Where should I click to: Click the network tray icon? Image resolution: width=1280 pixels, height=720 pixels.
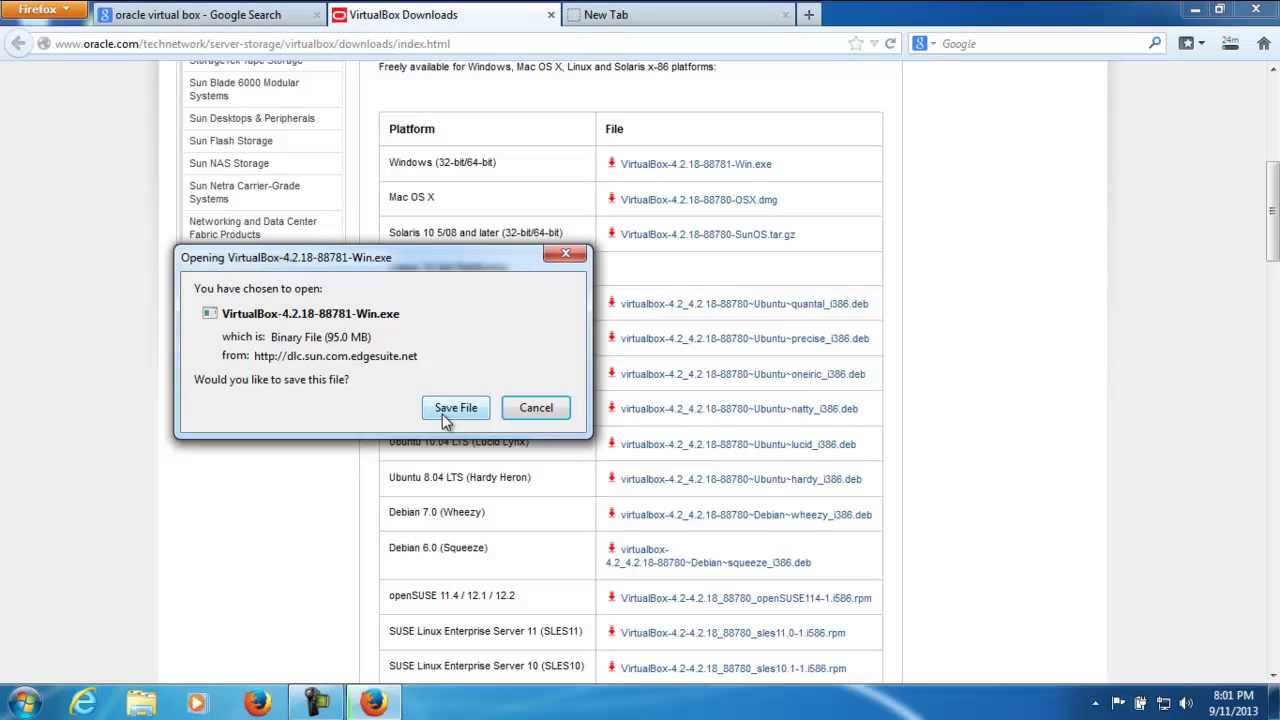pos(1164,703)
